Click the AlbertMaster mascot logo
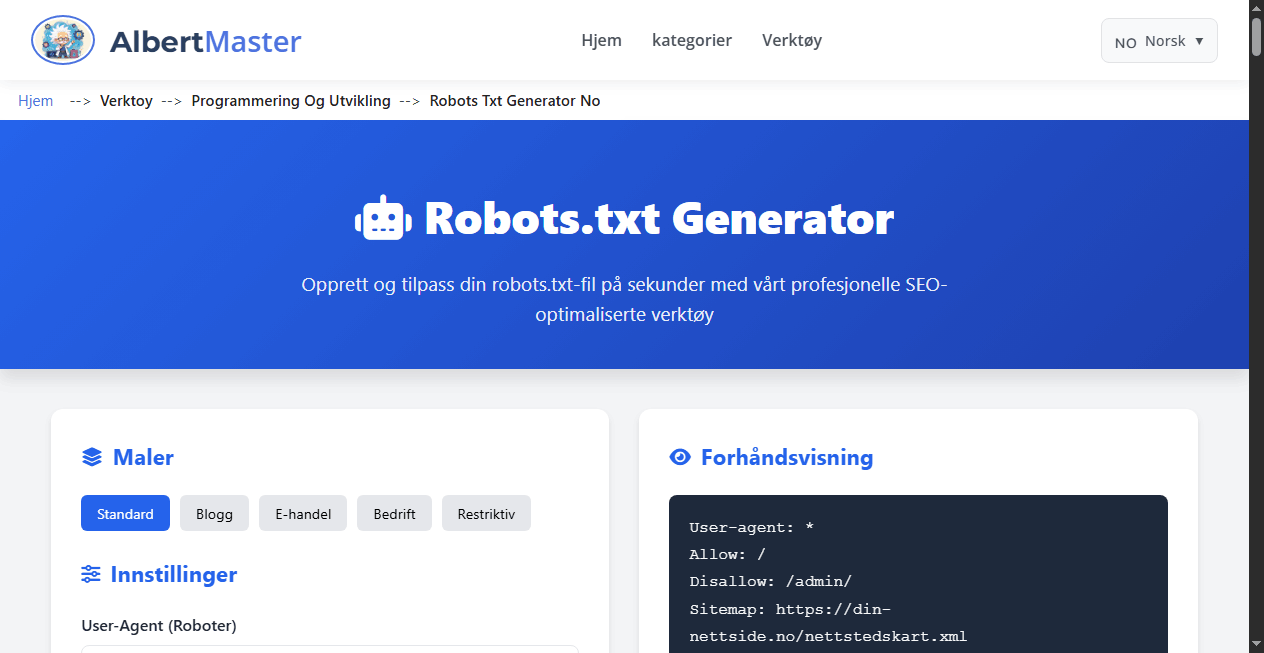1264x653 pixels. pyautogui.click(x=62, y=40)
